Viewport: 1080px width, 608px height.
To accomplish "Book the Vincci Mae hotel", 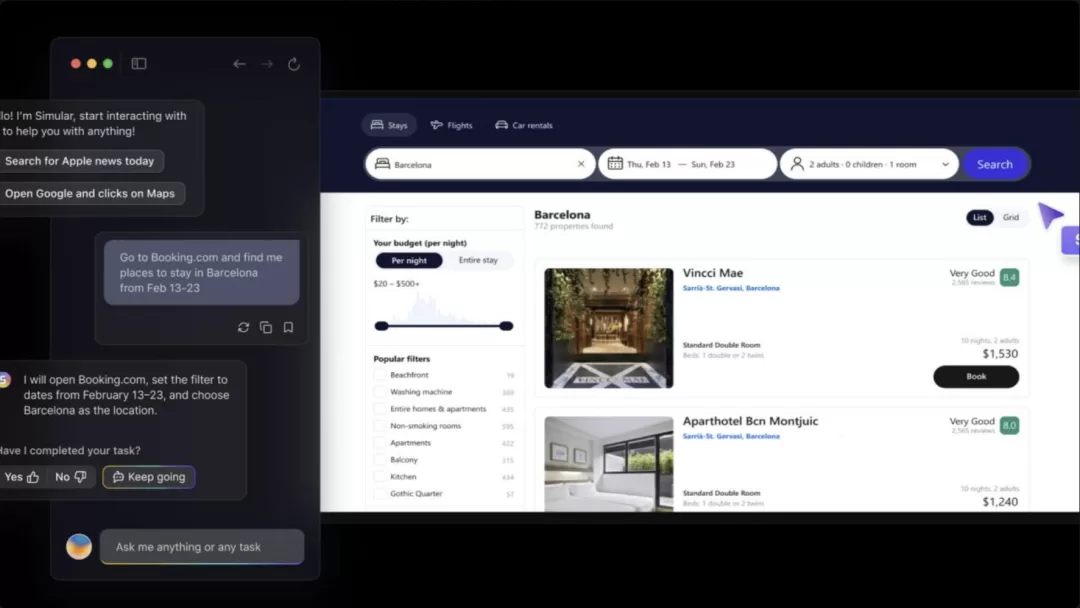I will tap(976, 377).
